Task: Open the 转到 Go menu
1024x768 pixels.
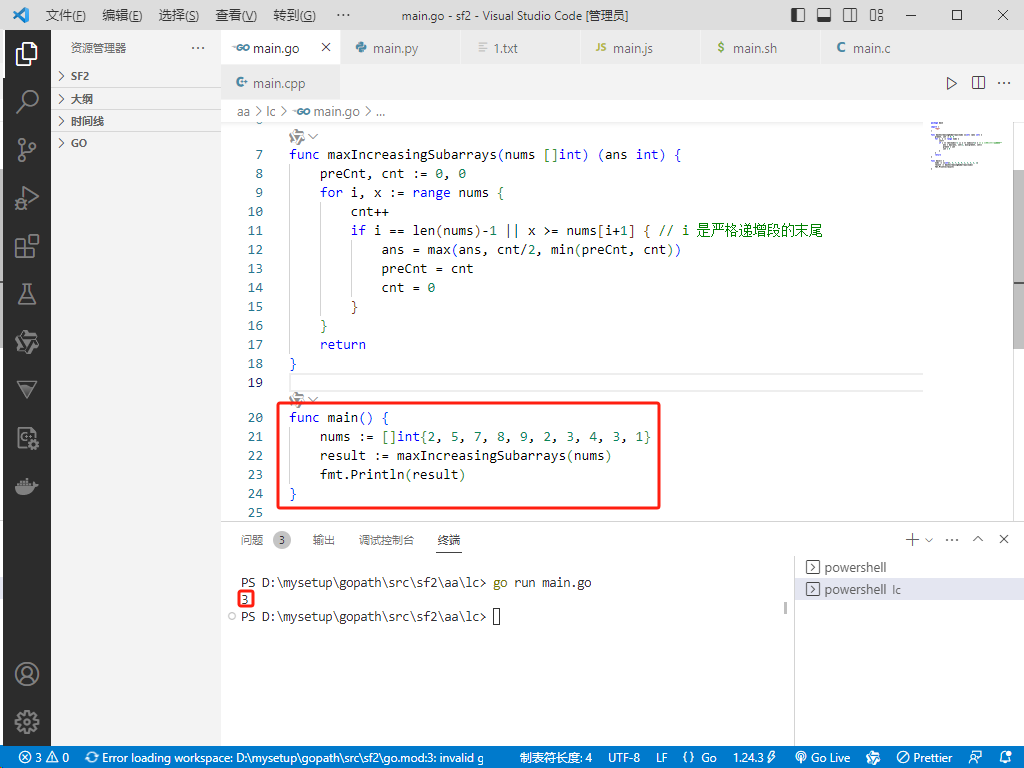Action: pyautogui.click(x=294, y=15)
